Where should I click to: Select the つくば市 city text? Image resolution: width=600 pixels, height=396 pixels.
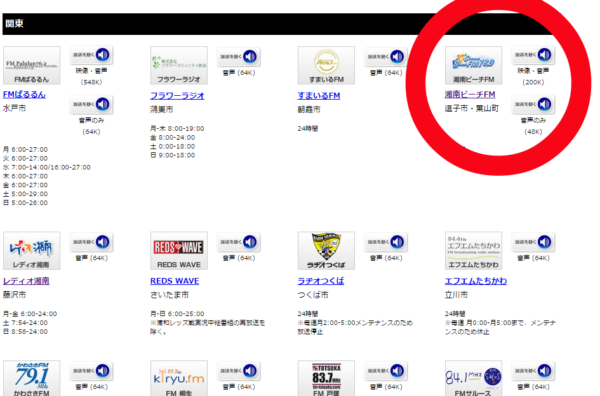(x=313, y=295)
